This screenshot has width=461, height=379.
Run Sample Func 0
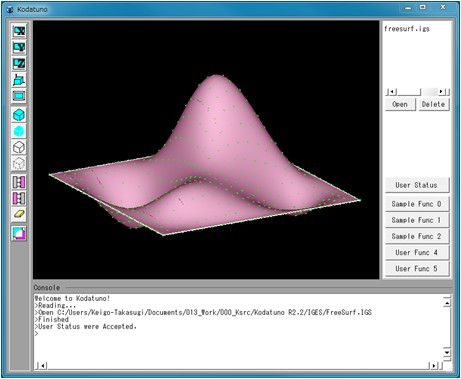[x=417, y=204]
